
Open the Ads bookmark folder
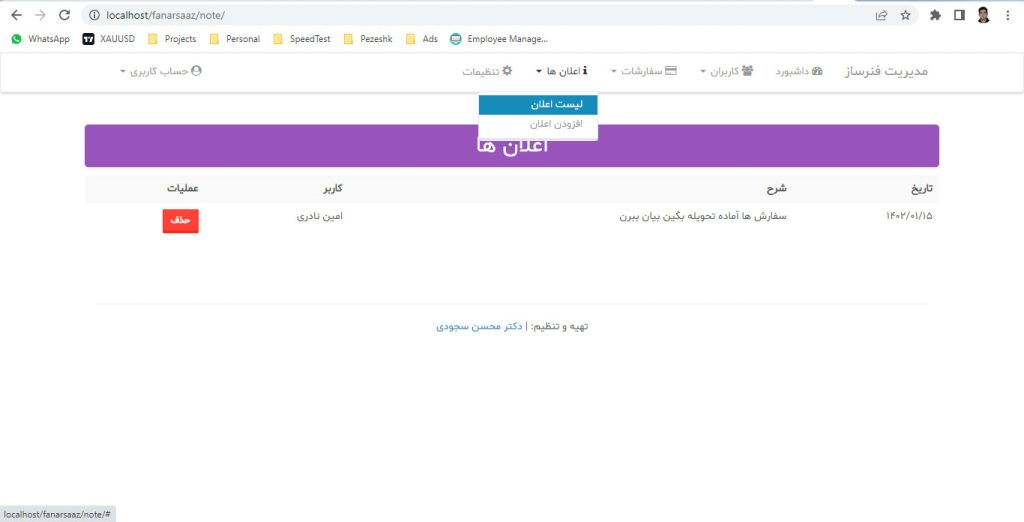422,39
